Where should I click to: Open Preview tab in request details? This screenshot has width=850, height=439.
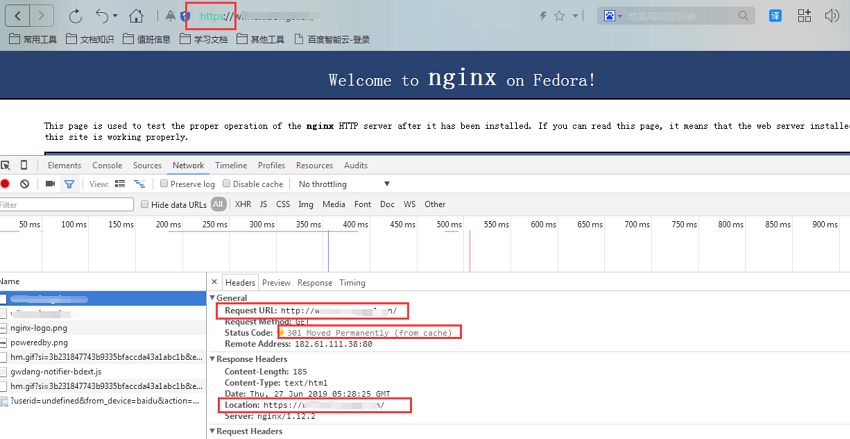276,283
